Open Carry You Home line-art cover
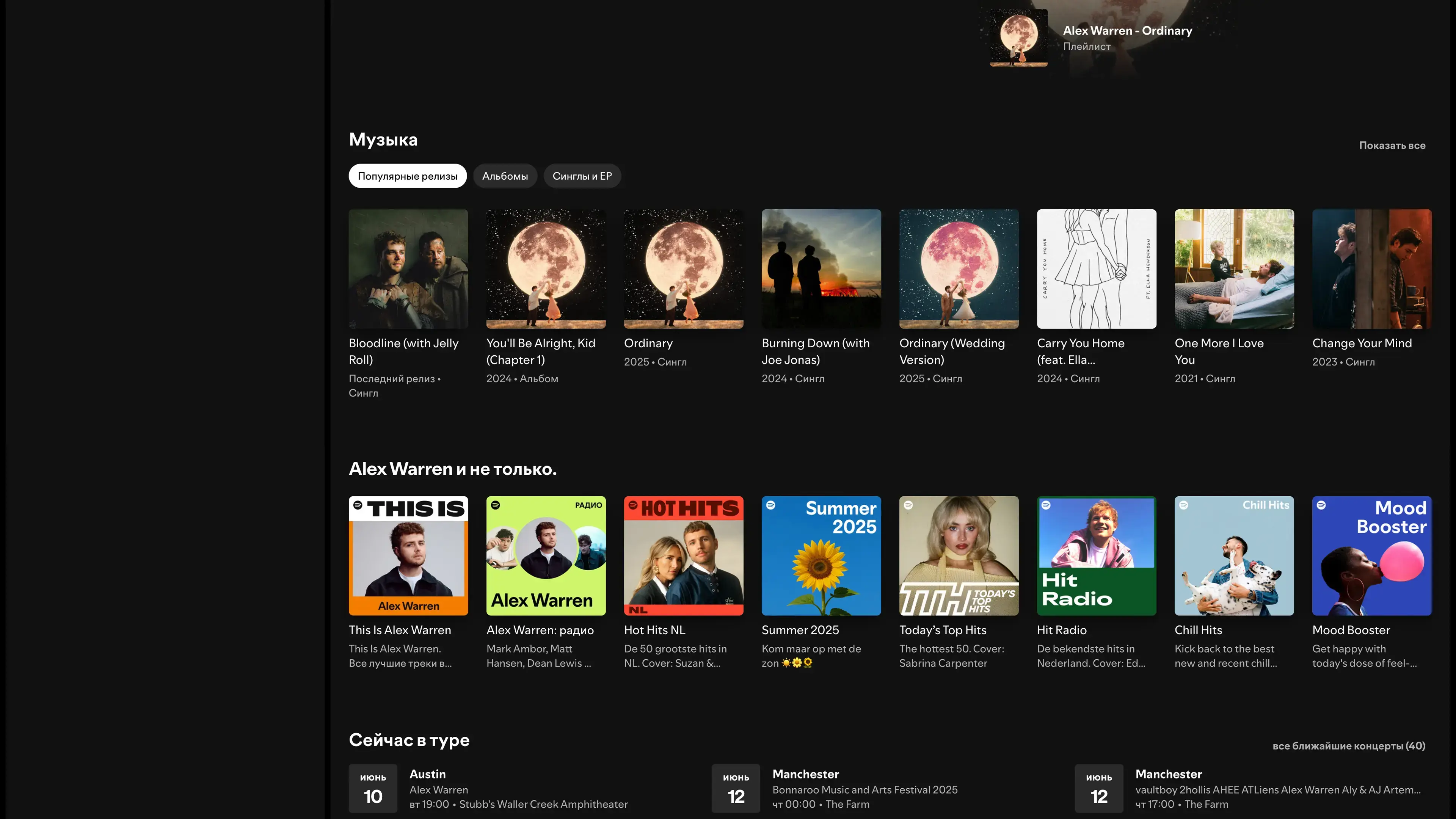 pos(1096,268)
